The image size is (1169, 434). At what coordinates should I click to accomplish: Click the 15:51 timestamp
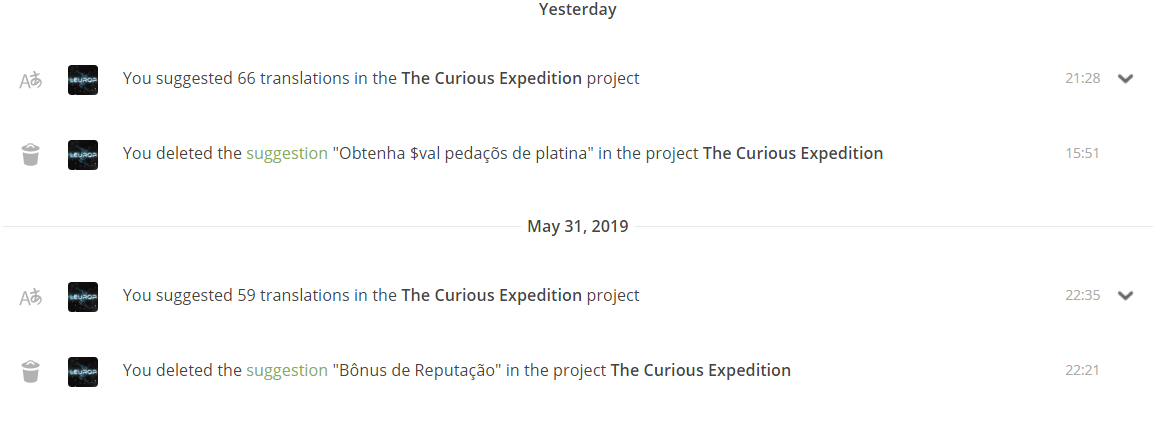[x=1083, y=154]
